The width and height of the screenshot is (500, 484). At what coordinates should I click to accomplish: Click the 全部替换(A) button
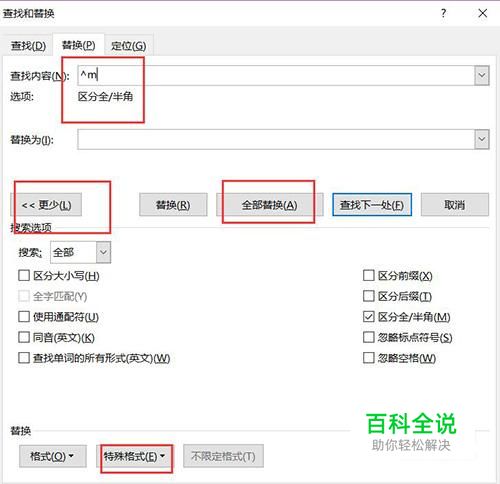pos(269,205)
